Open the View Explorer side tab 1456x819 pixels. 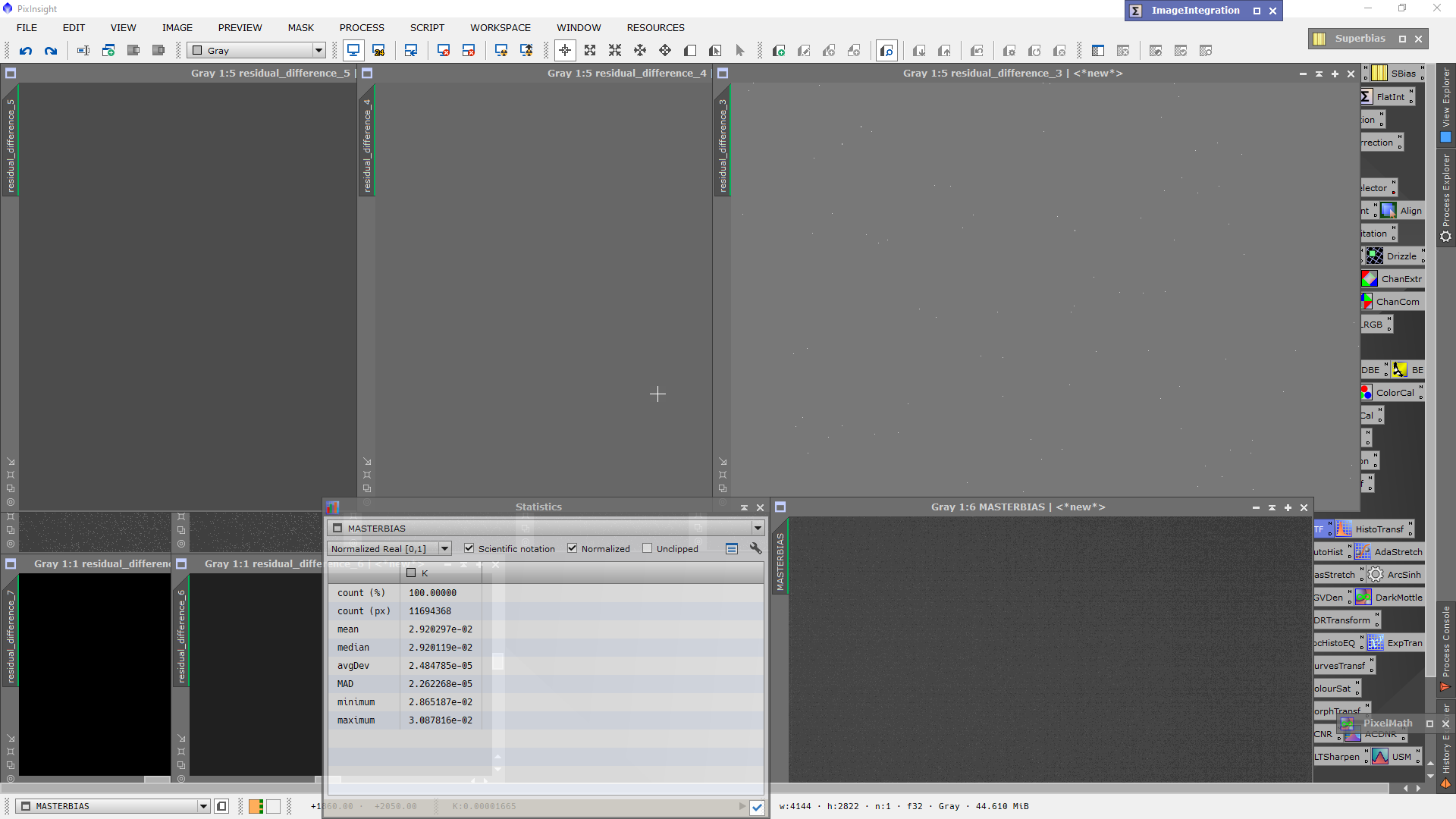pos(1446,105)
